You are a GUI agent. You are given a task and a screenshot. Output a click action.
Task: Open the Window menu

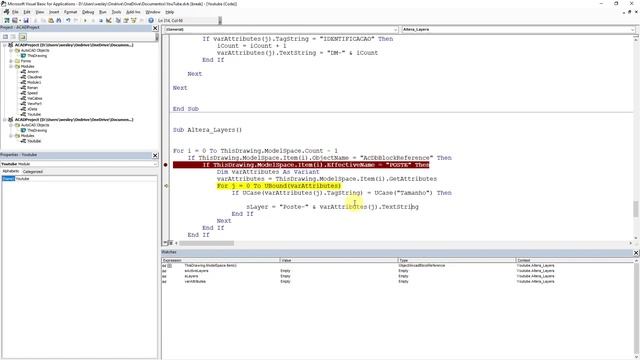[153, 12]
